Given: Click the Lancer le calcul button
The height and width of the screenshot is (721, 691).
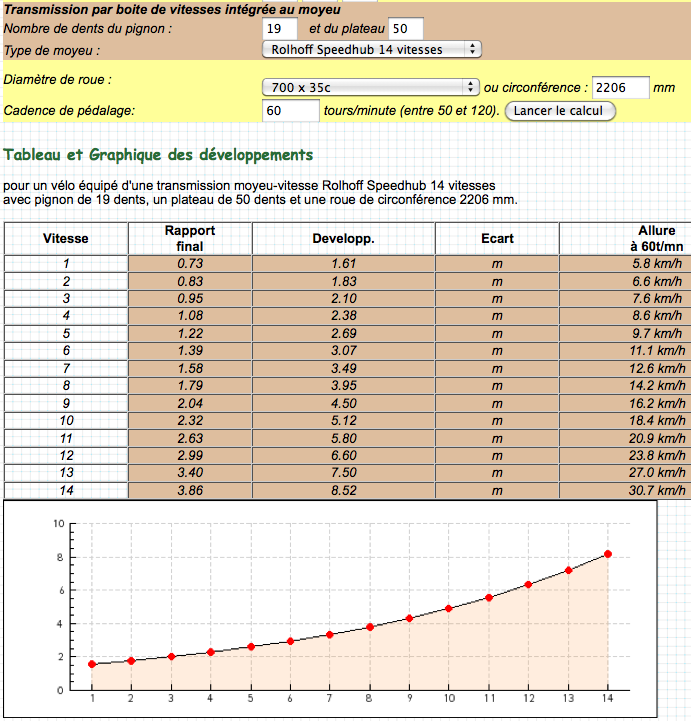Looking at the screenshot, I should [x=560, y=111].
